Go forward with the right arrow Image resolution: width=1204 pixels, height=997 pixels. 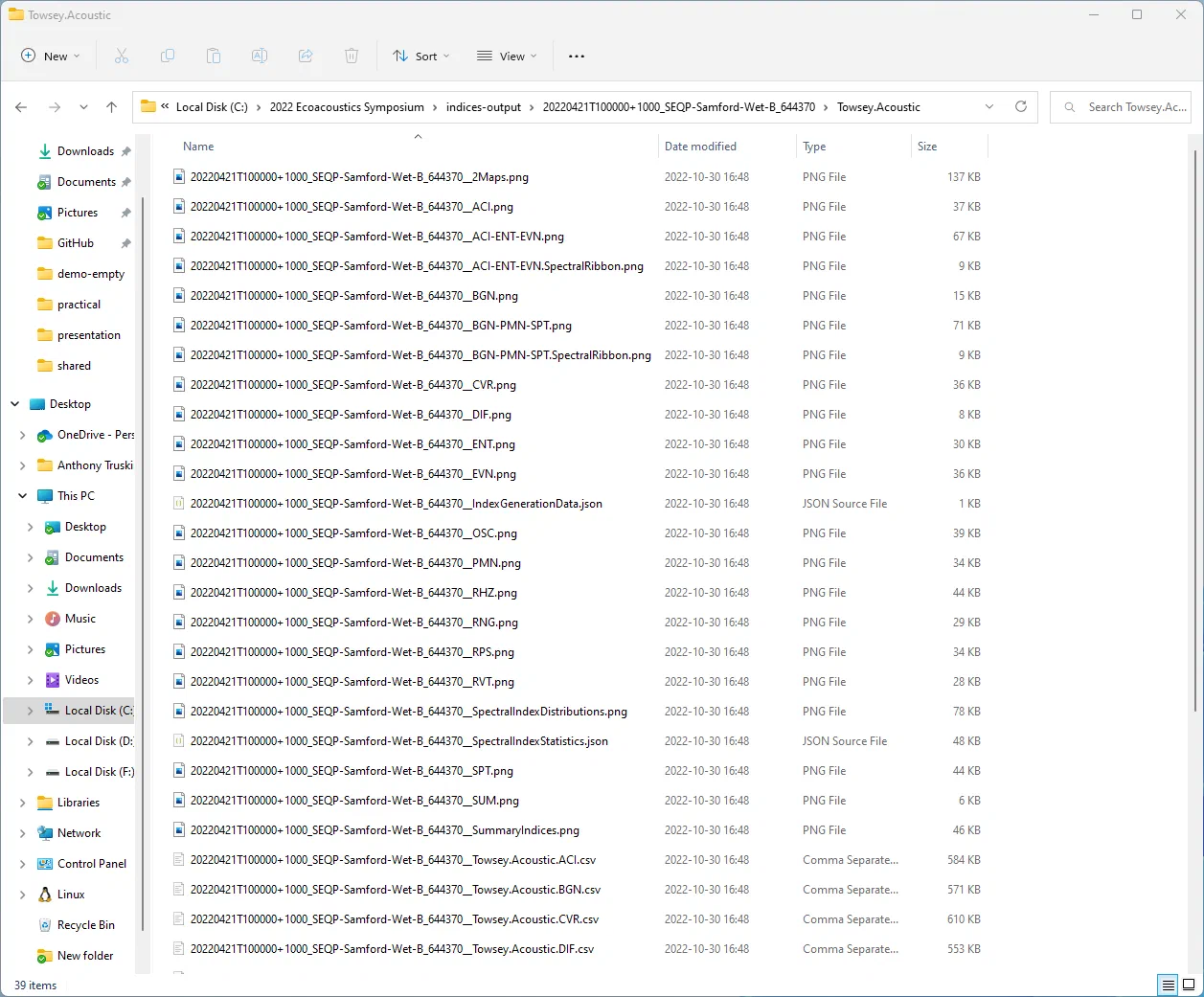point(55,107)
